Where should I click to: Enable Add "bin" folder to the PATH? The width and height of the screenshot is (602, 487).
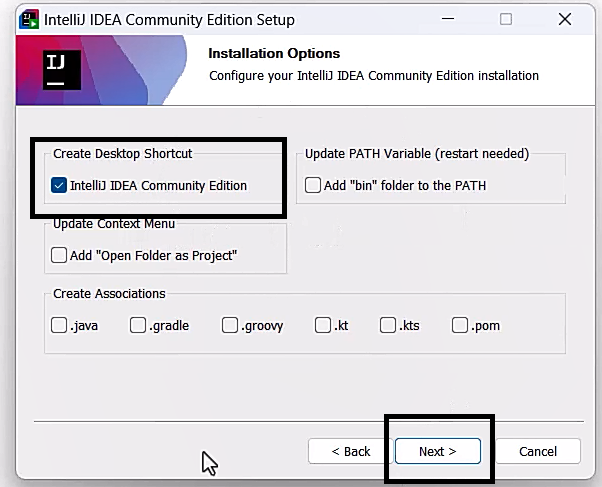[313, 186]
